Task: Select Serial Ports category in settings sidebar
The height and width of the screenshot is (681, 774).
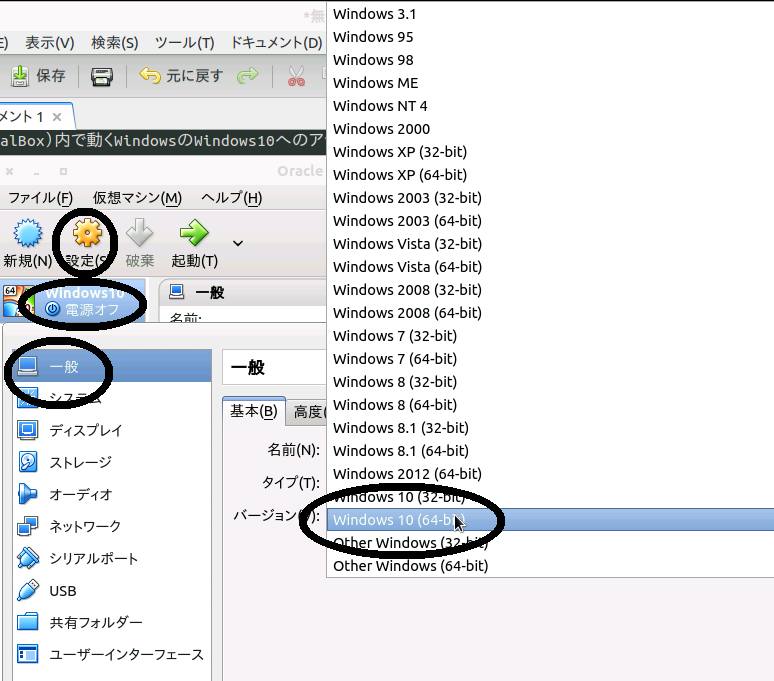Action: (x=112, y=559)
